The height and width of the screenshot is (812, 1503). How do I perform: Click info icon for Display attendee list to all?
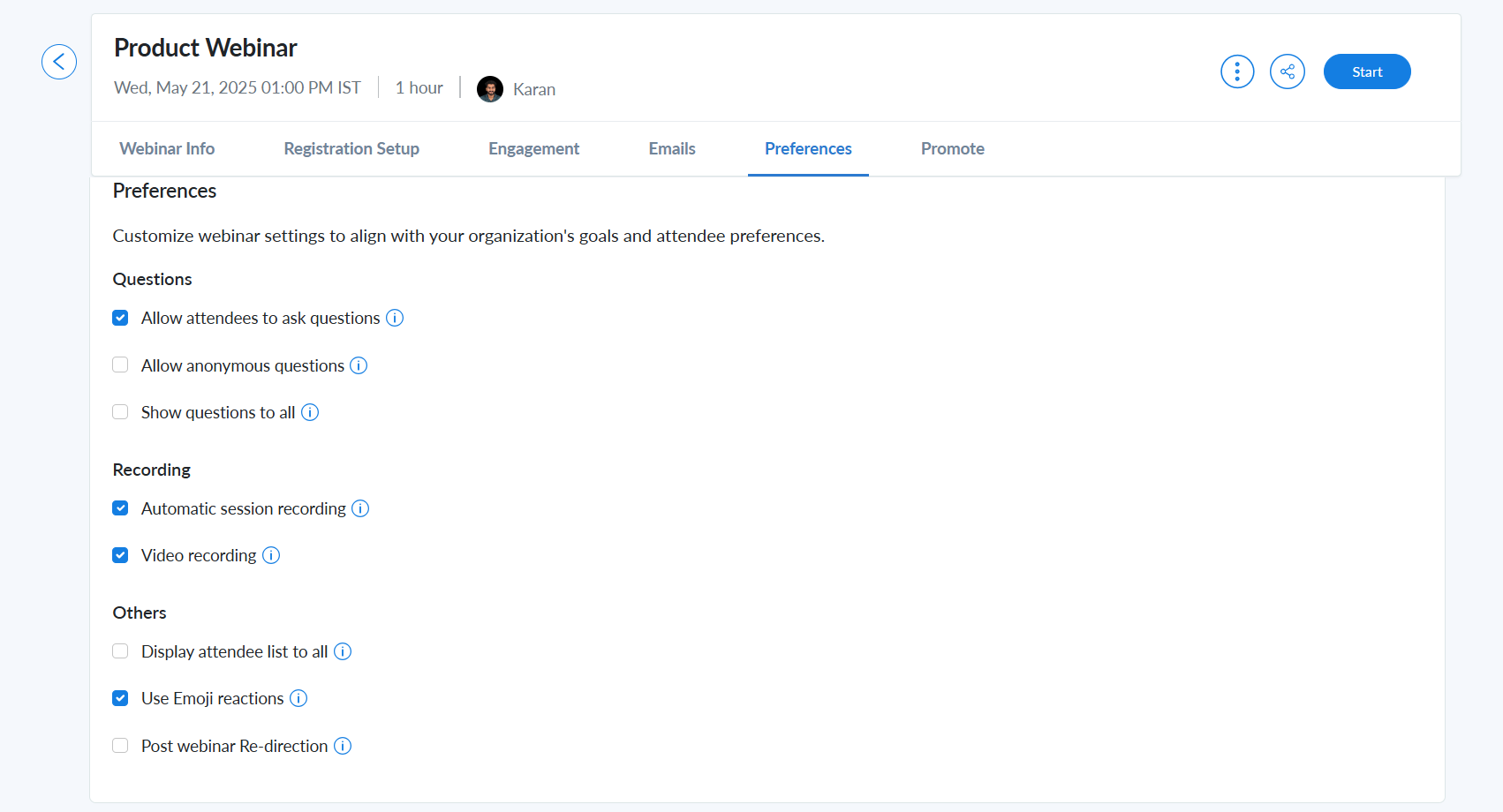coord(343,651)
